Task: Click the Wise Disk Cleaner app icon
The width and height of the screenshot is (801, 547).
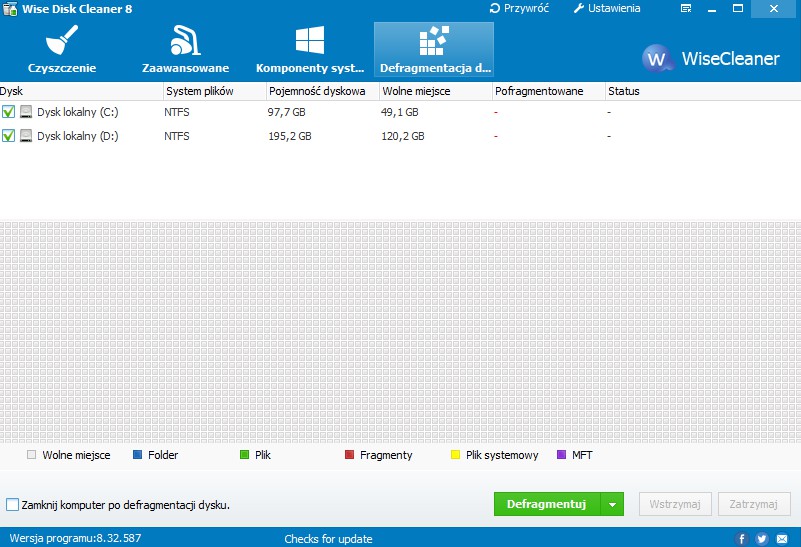Action: coord(10,9)
